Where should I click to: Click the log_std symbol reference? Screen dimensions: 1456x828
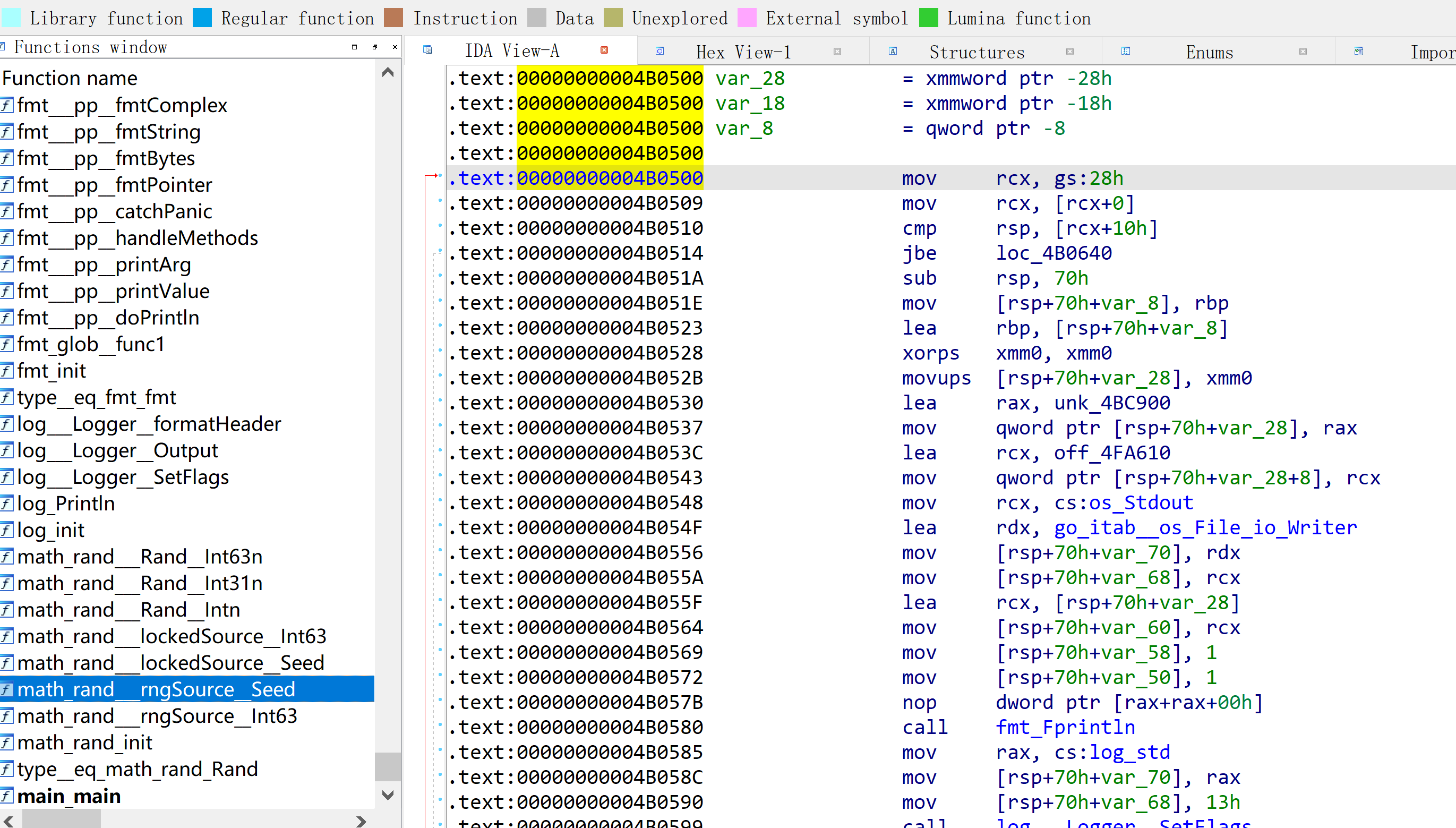coord(1129,752)
